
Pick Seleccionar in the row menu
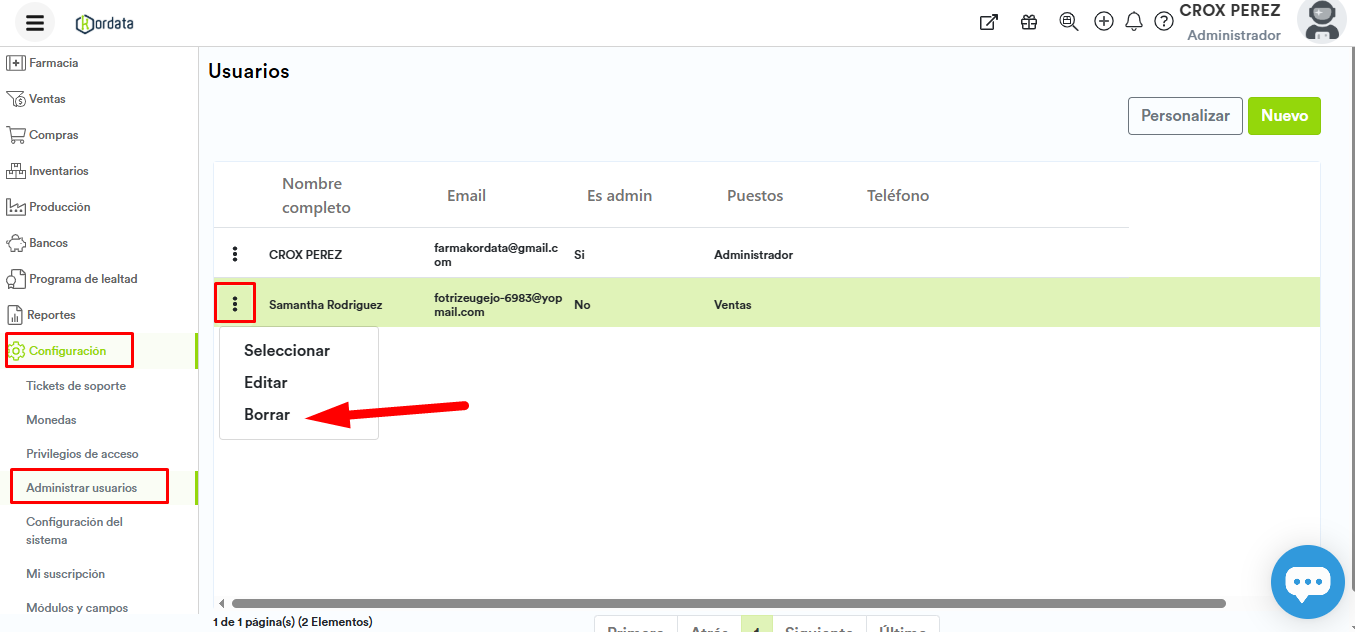(287, 351)
